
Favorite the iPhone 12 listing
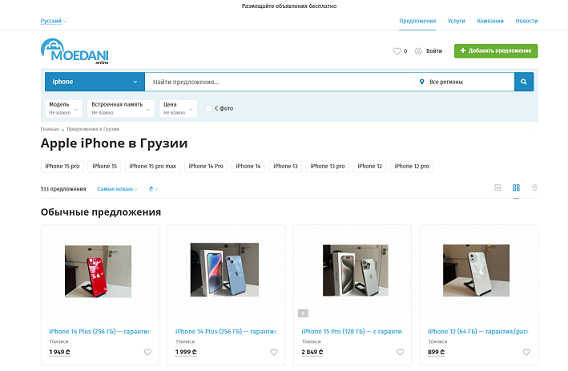[x=526, y=352]
